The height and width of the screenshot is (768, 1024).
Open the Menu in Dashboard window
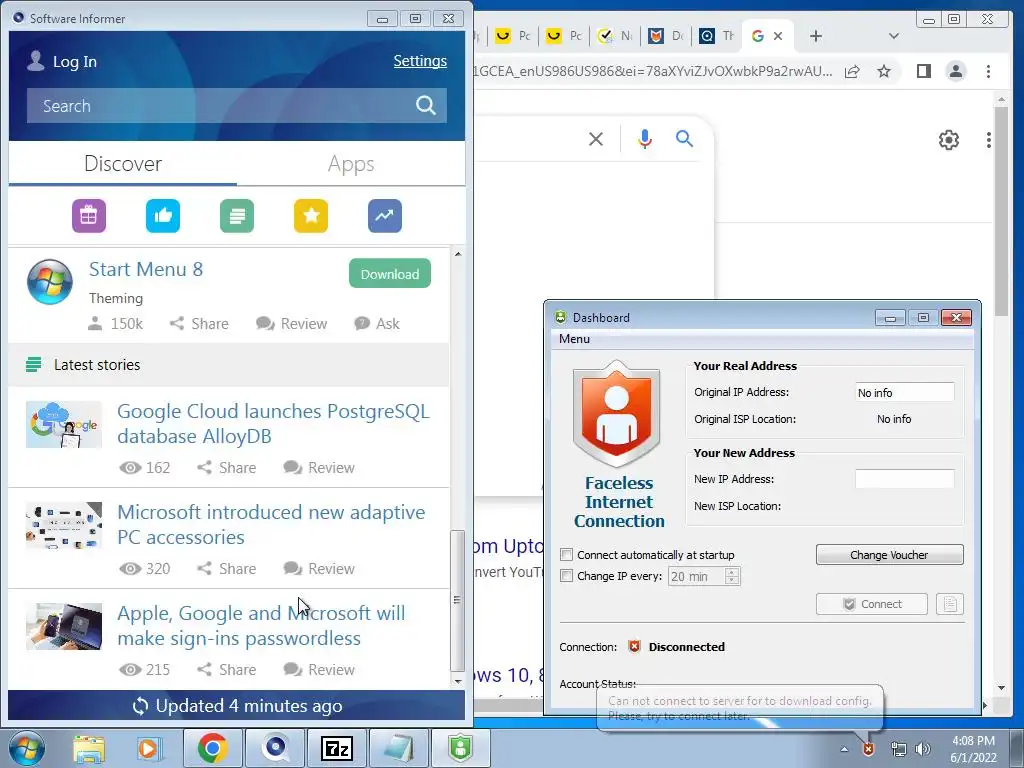(x=575, y=338)
